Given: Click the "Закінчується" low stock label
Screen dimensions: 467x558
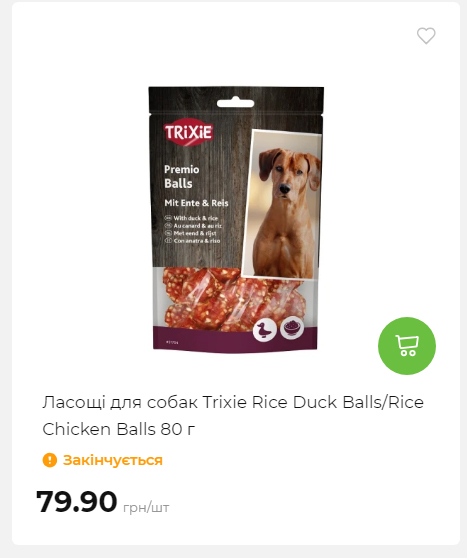Looking at the screenshot, I should pyautogui.click(x=112, y=460).
